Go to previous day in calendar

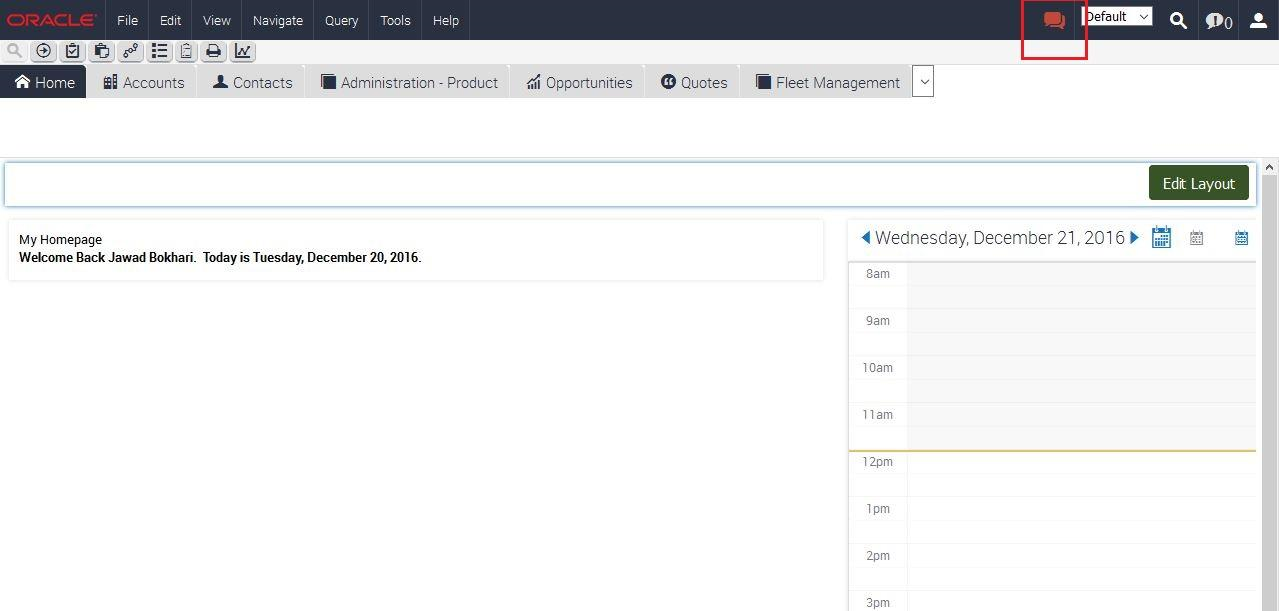pyautogui.click(x=866, y=238)
